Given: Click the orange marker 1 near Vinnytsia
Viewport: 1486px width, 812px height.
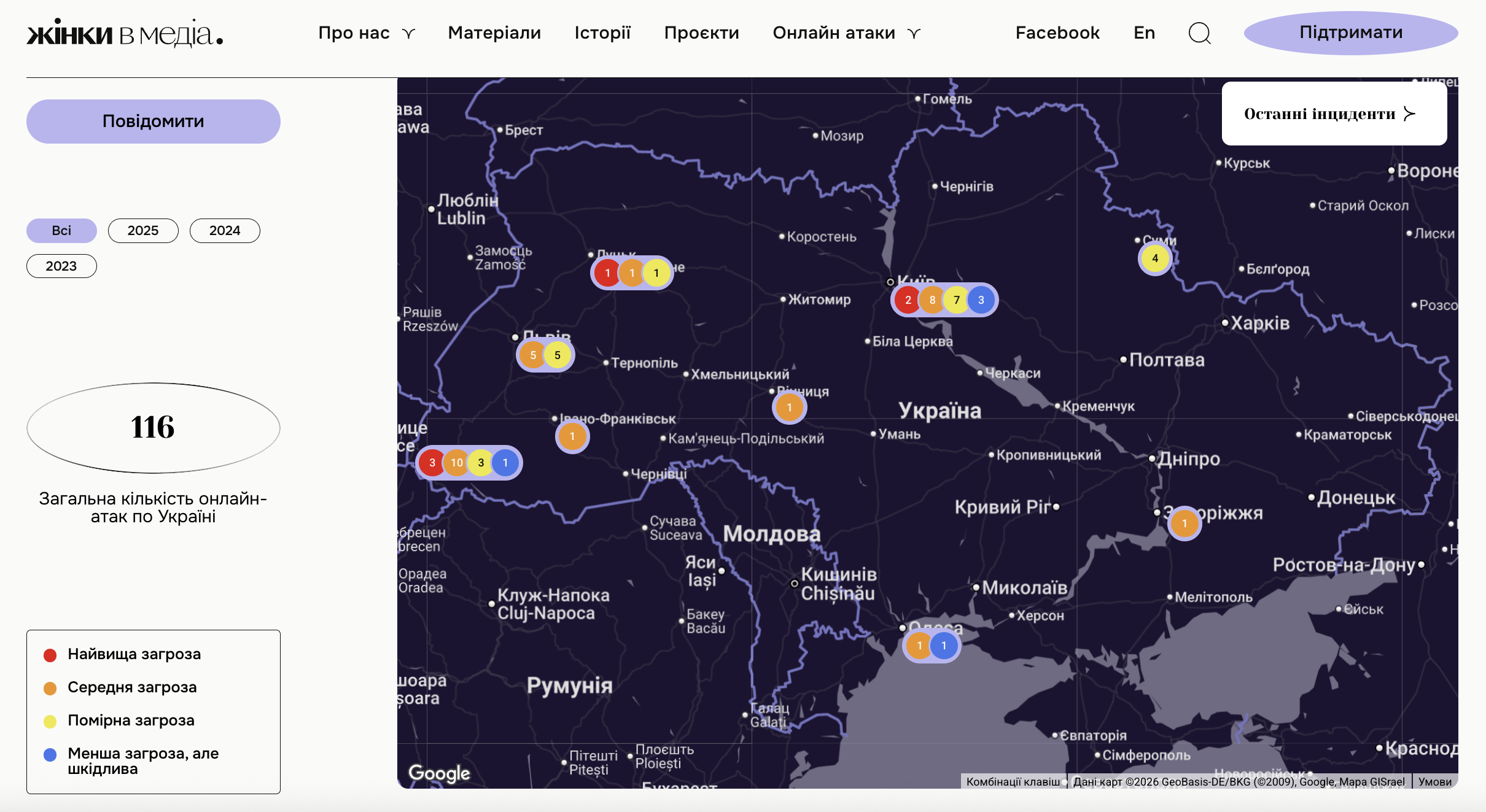Looking at the screenshot, I should (x=789, y=408).
